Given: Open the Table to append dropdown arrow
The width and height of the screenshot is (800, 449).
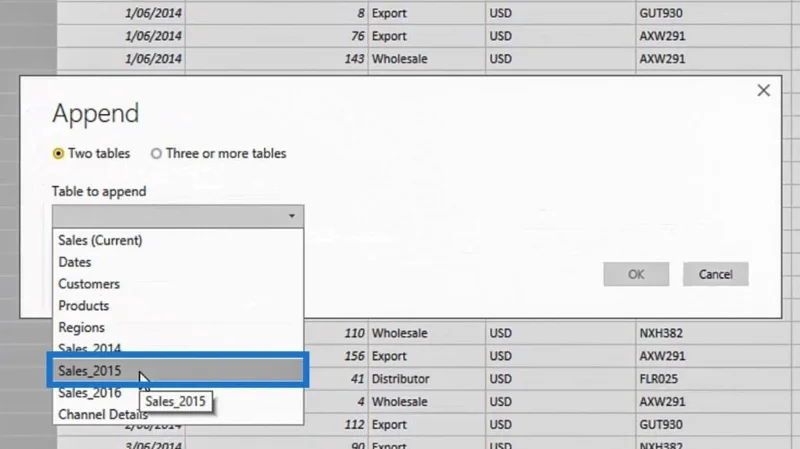Looking at the screenshot, I should (x=291, y=216).
